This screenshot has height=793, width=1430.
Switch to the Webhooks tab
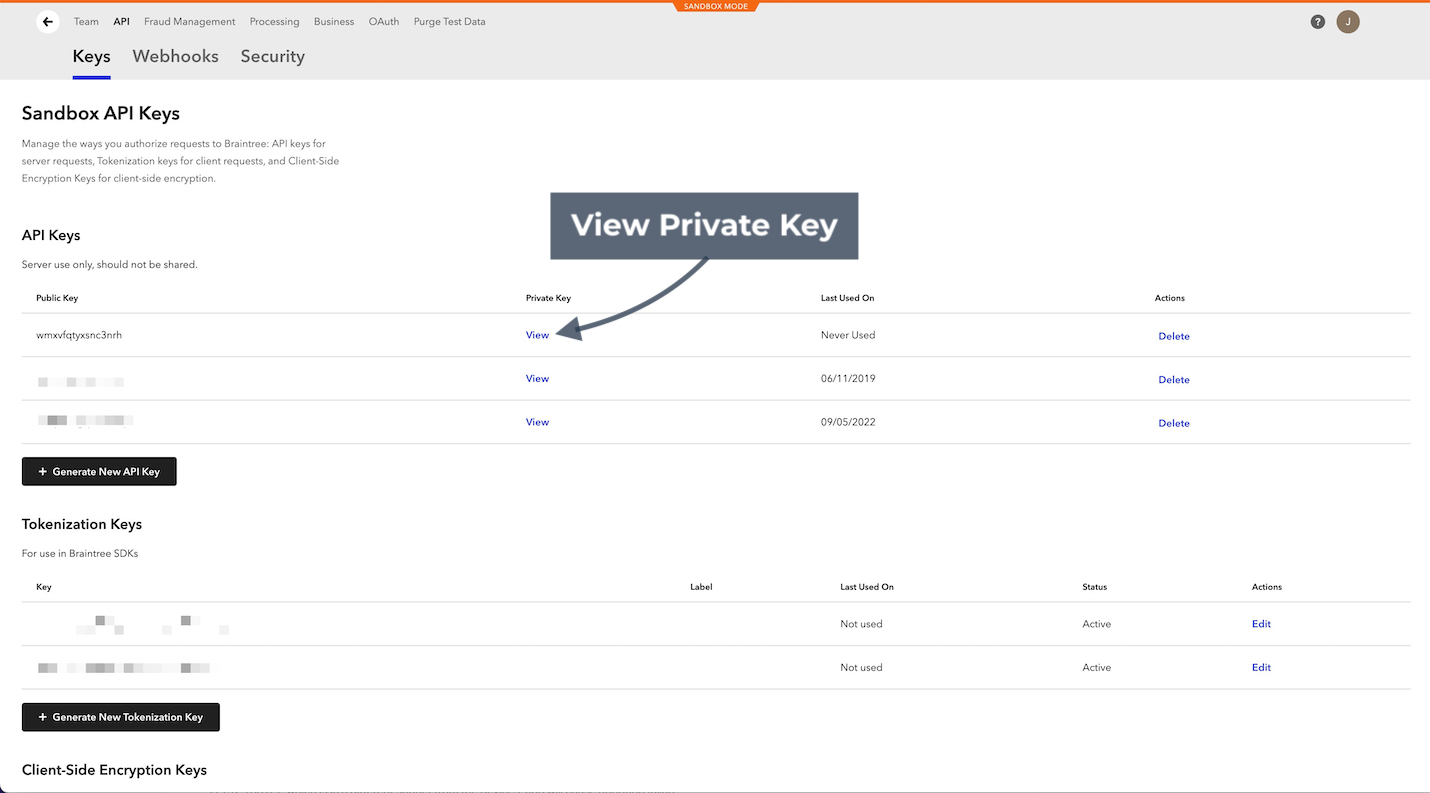pos(175,57)
